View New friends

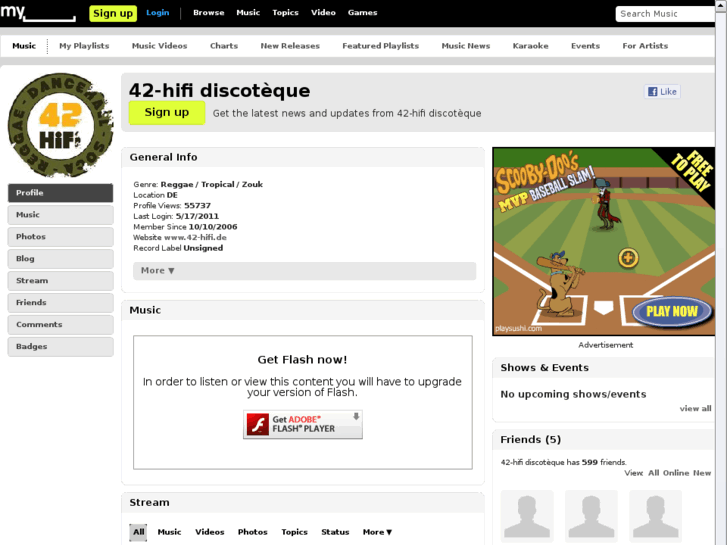(x=702, y=473)
